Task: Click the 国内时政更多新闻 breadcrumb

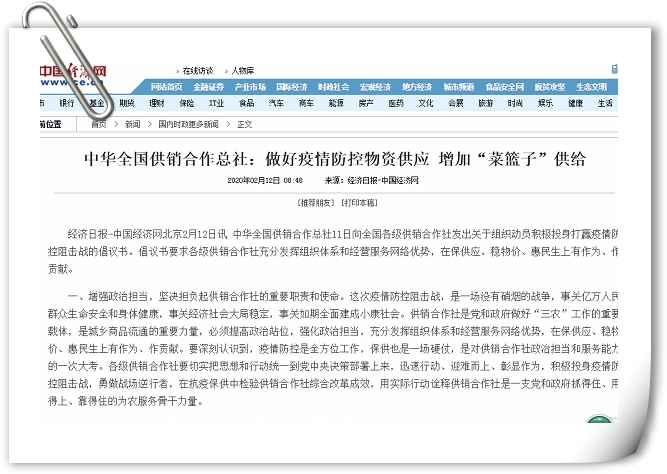Action: 188,124
